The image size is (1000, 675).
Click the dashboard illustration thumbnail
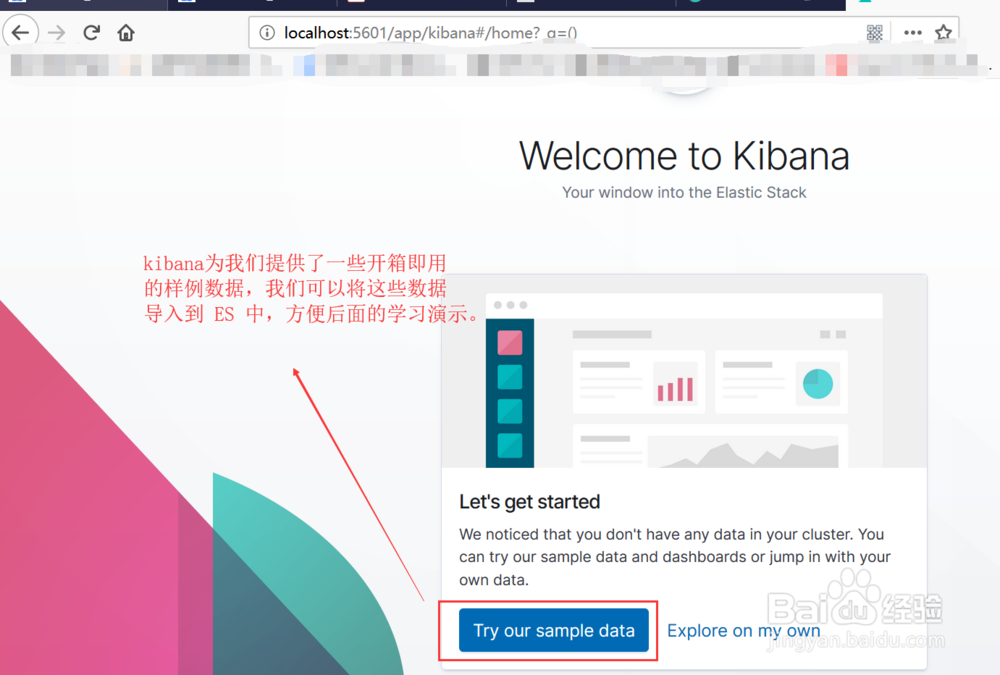[x=684, y=371]
